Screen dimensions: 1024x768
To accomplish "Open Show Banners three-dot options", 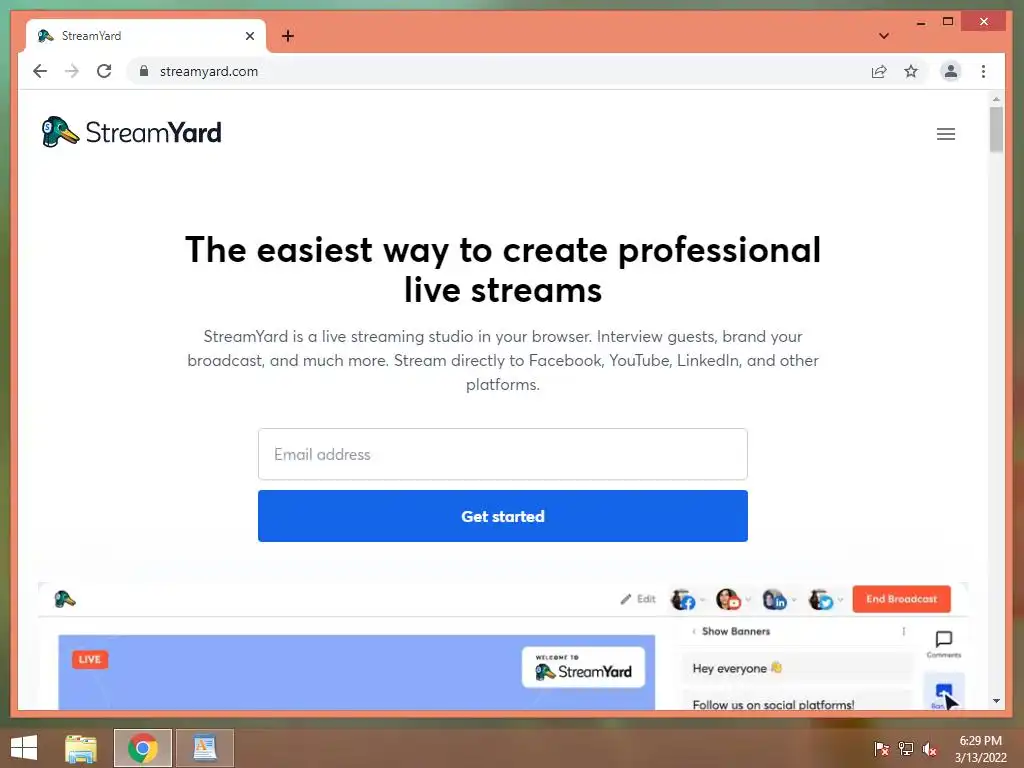I will (x=904, y=632).
